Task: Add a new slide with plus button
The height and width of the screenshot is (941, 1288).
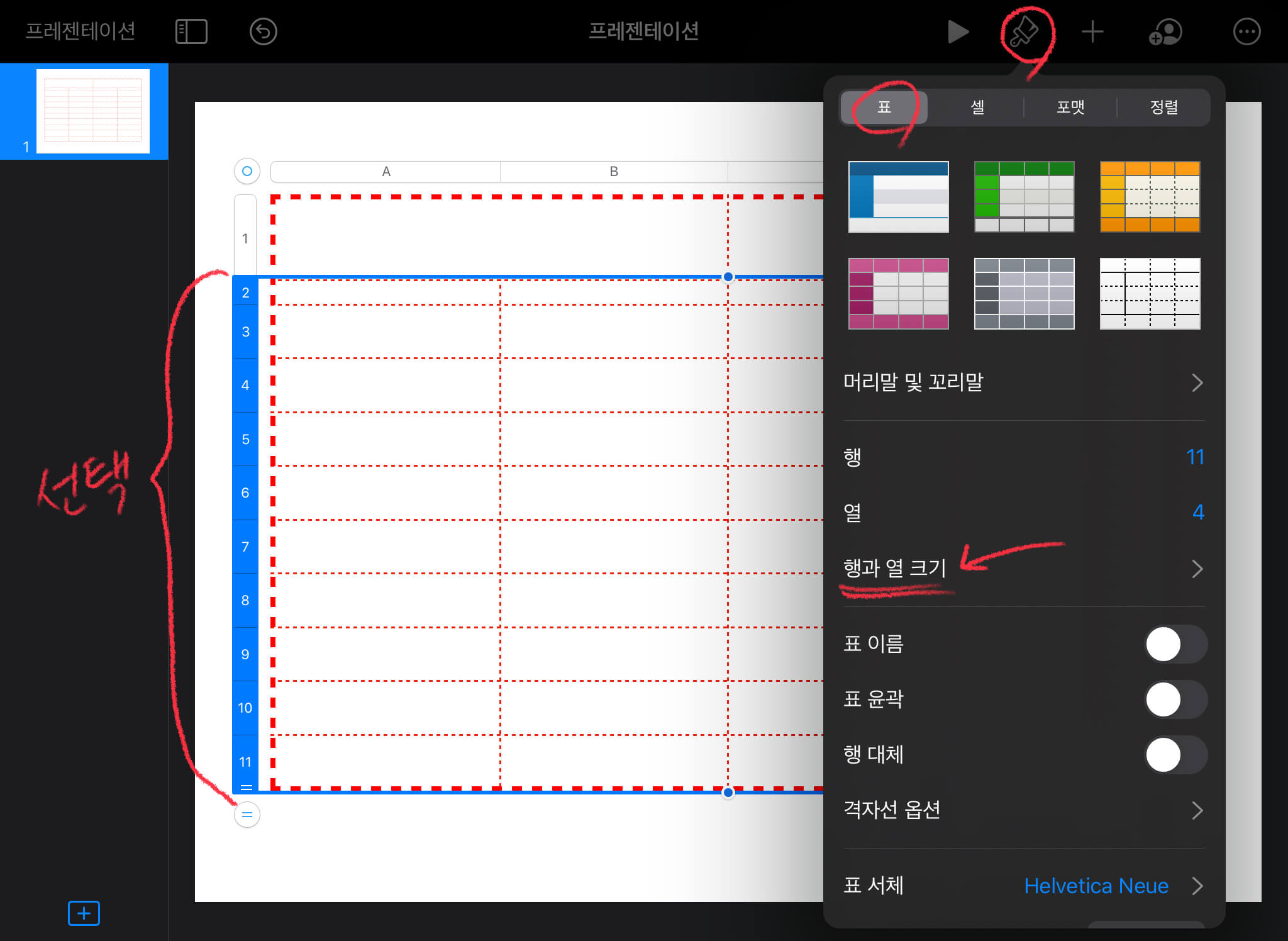Action: (84, 913)
